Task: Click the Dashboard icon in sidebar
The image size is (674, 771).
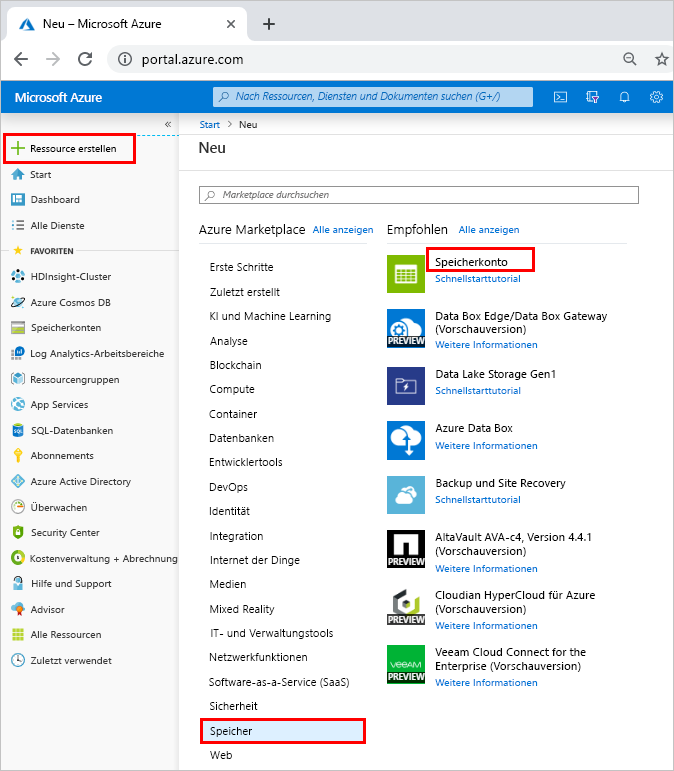Action: [18, 199]
